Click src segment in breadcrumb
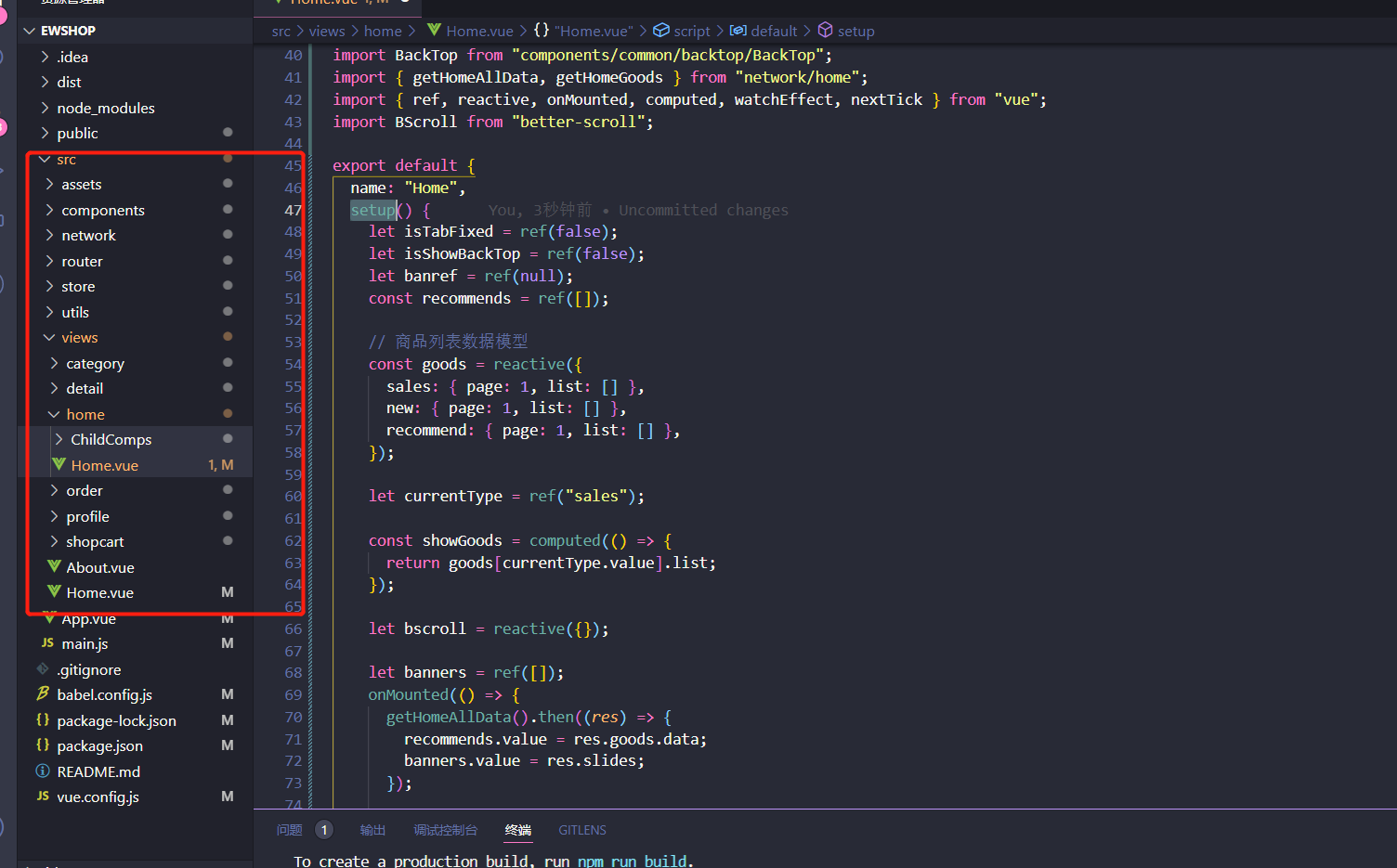This screenshot has width=1397, height=868. [x=281, y=32]
